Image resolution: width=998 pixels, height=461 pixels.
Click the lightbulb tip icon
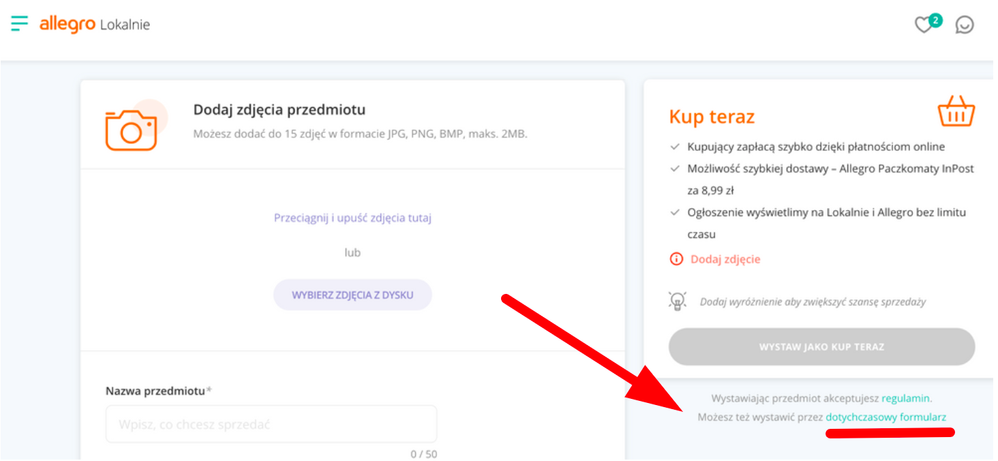point(677,300)
